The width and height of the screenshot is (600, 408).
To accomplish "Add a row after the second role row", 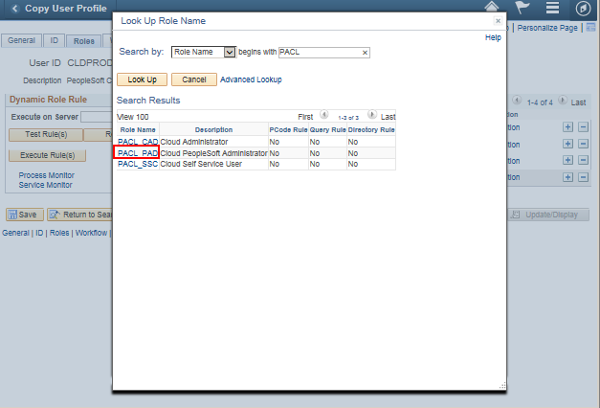I will point(568,144).
